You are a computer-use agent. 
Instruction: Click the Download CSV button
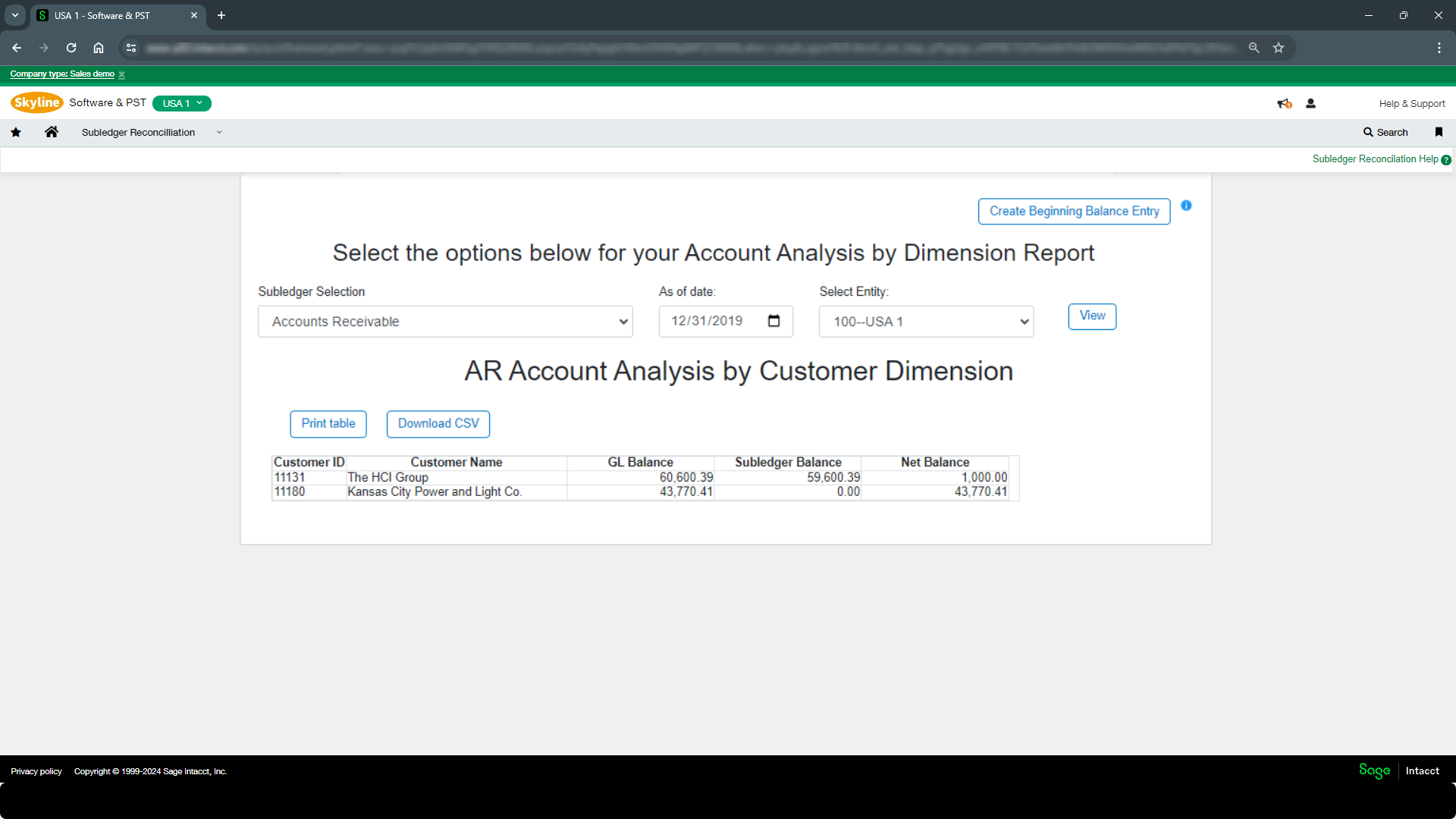click(x=438, y=424)
